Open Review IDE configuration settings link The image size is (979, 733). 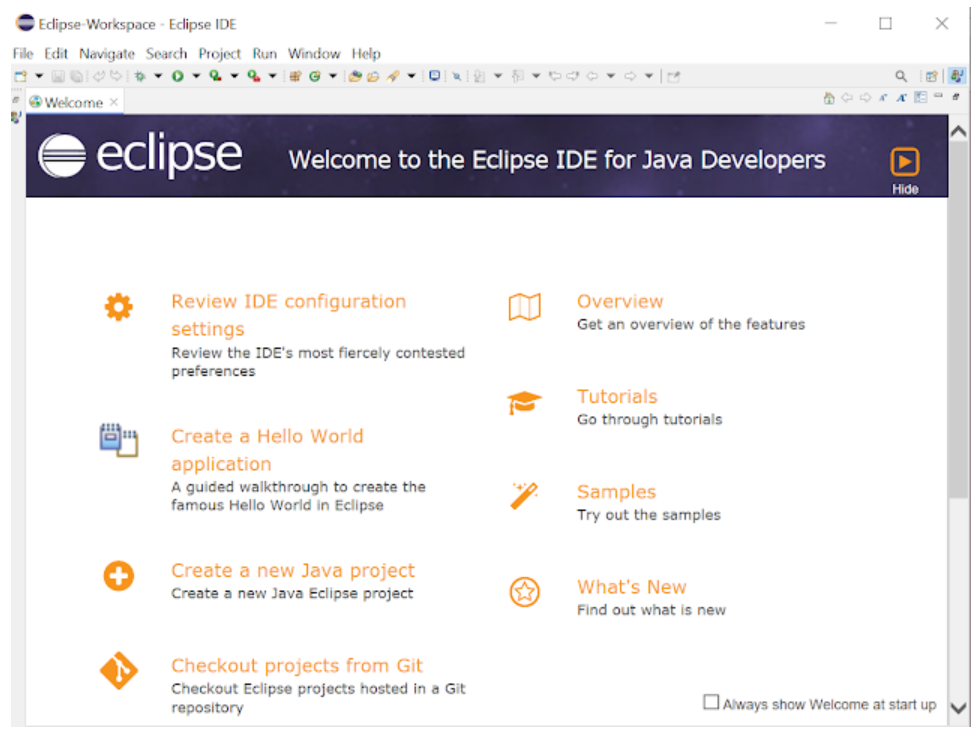[288, 315]
